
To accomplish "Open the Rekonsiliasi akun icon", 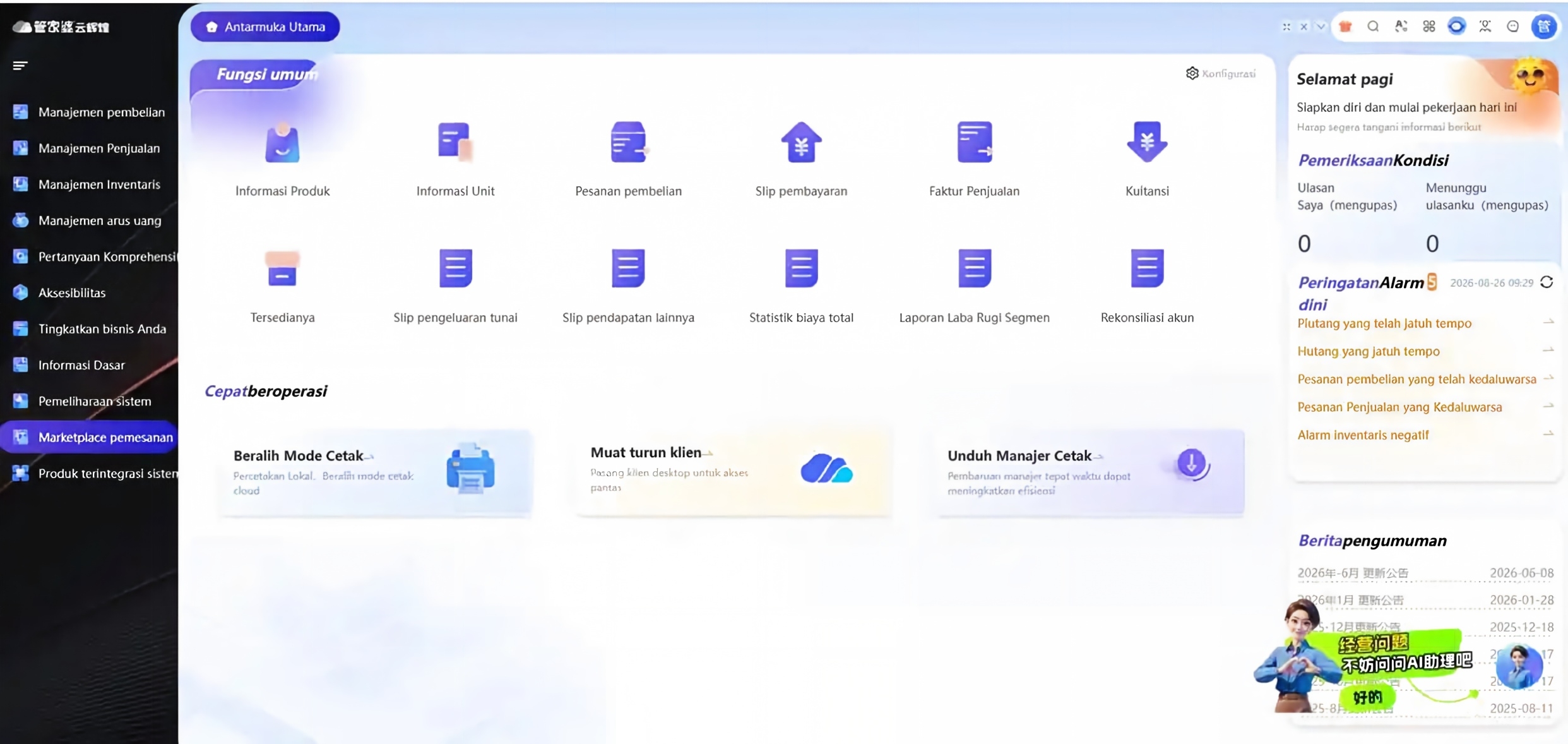I will (1147, 269).
